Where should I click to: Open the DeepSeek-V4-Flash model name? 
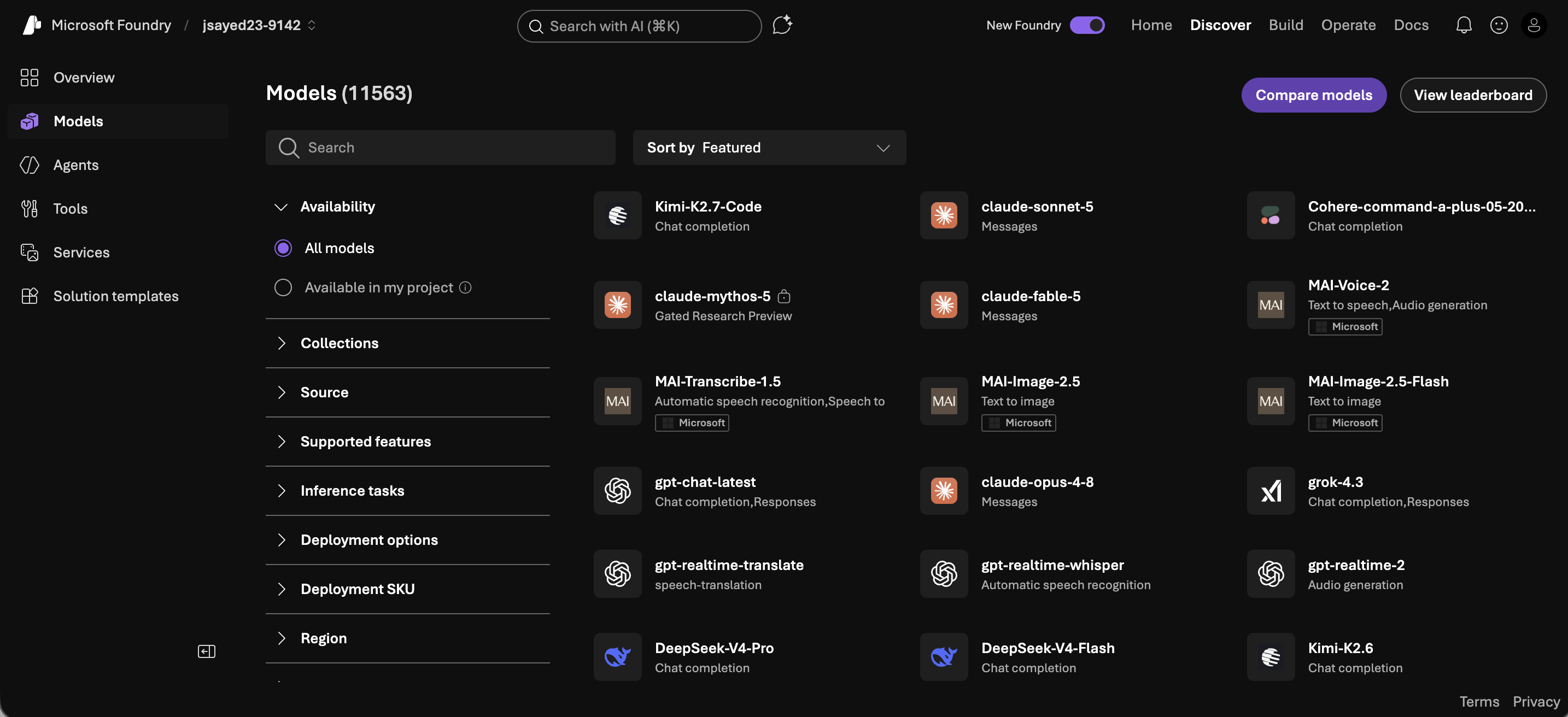[1048, 648]
